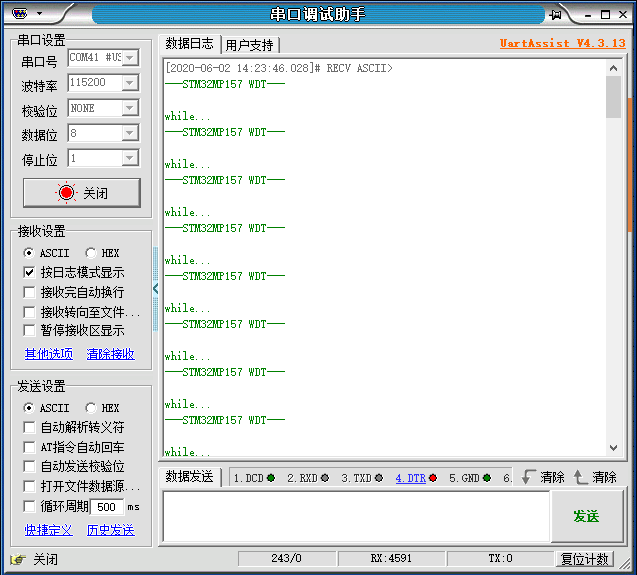Enable 打开文件数据源 checkbox
Screen dimensions: 637x575
point(29,486)
